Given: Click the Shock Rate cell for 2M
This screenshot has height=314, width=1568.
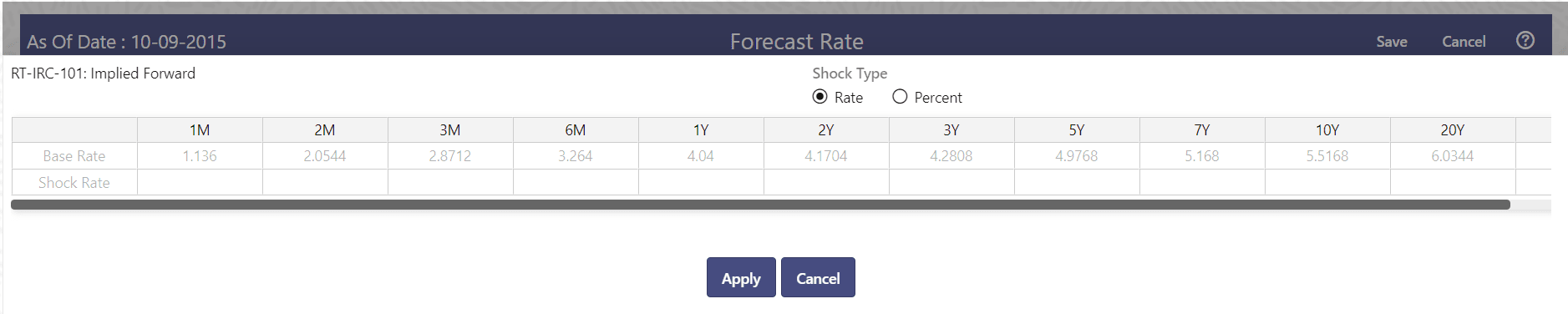Looking at the screenshot, I should coord(325,182).
